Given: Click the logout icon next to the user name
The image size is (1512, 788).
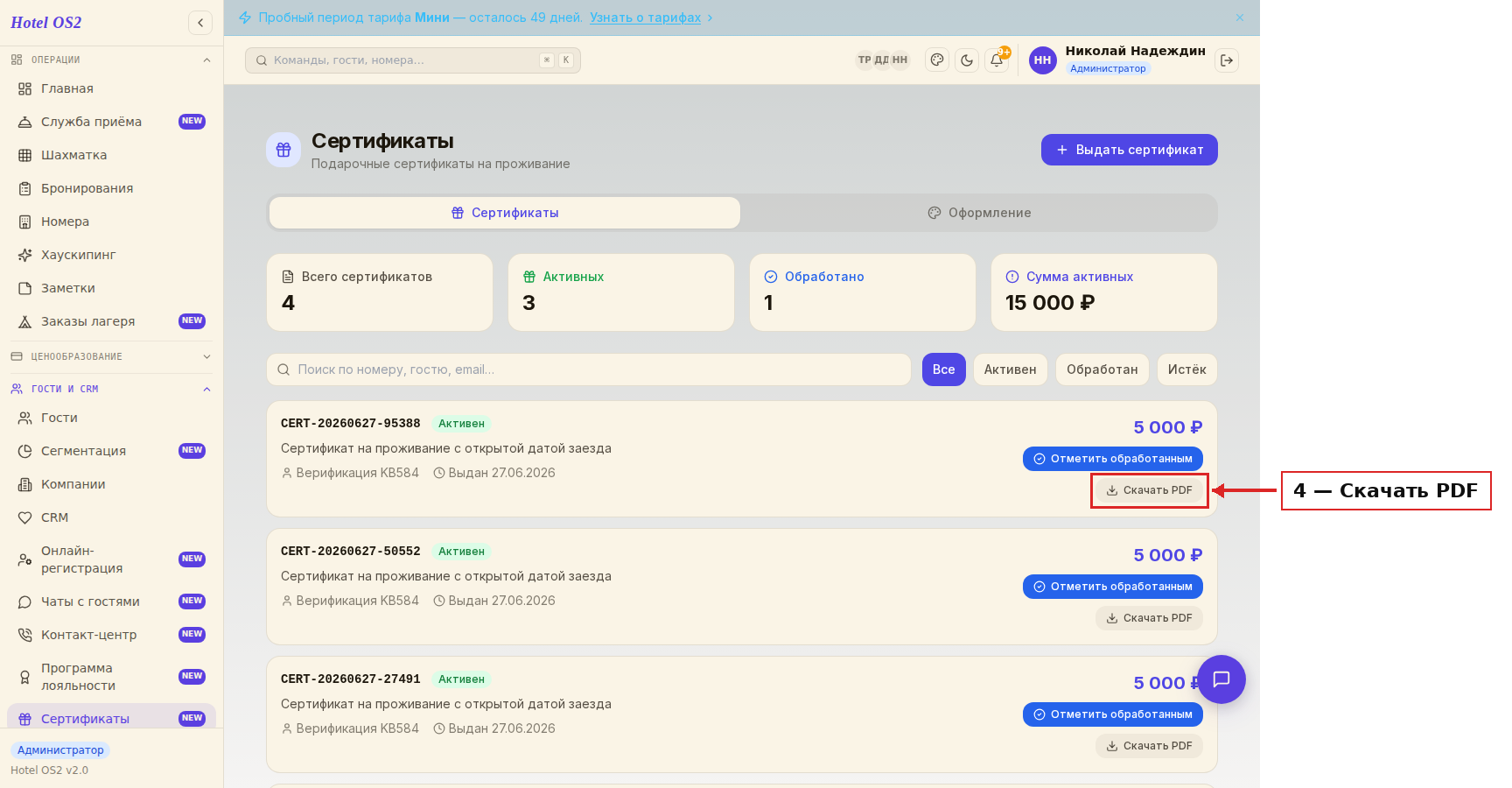Looking at the screenshot, I should [x=1227, y=60].
